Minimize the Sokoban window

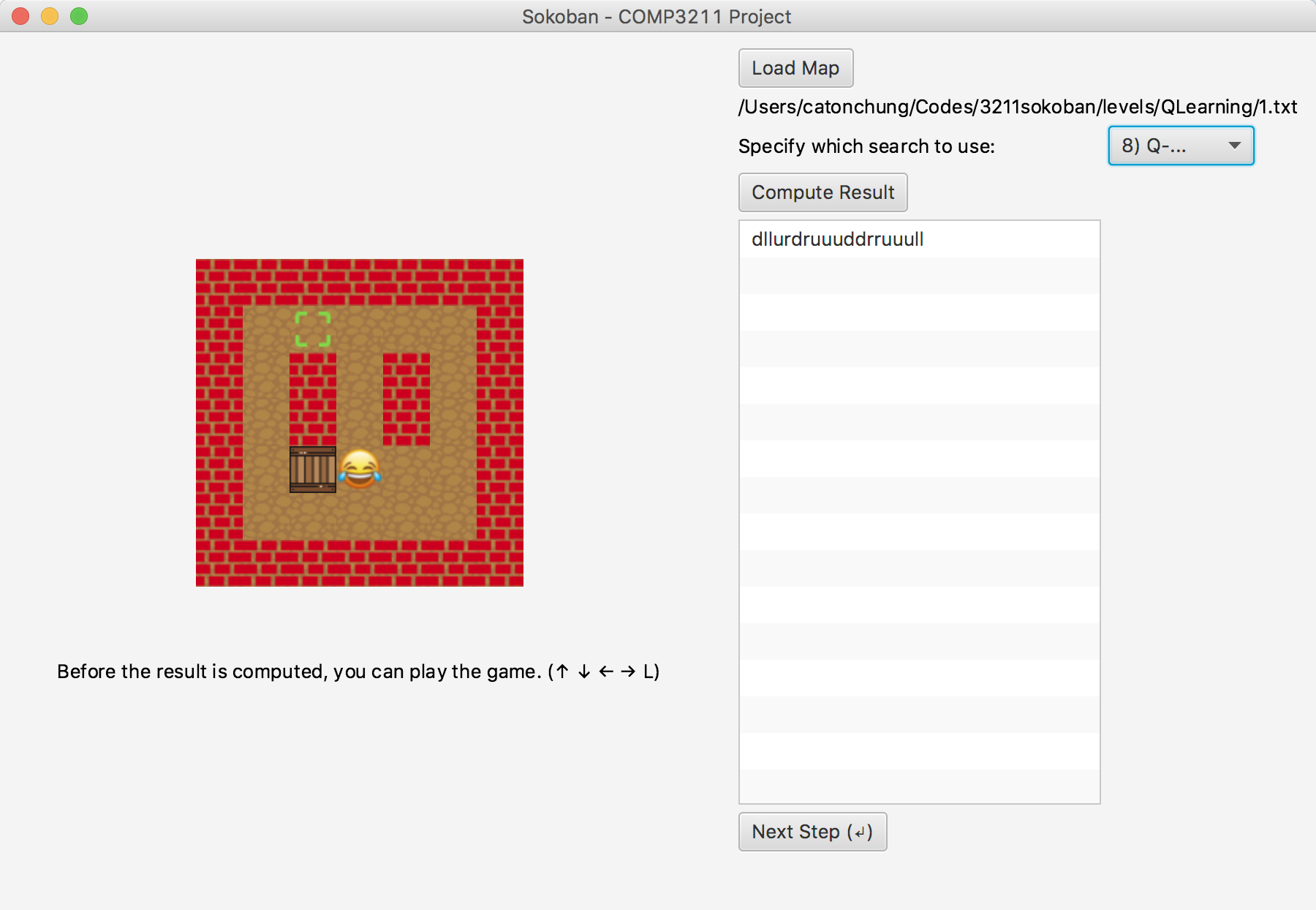pos(50,16)
